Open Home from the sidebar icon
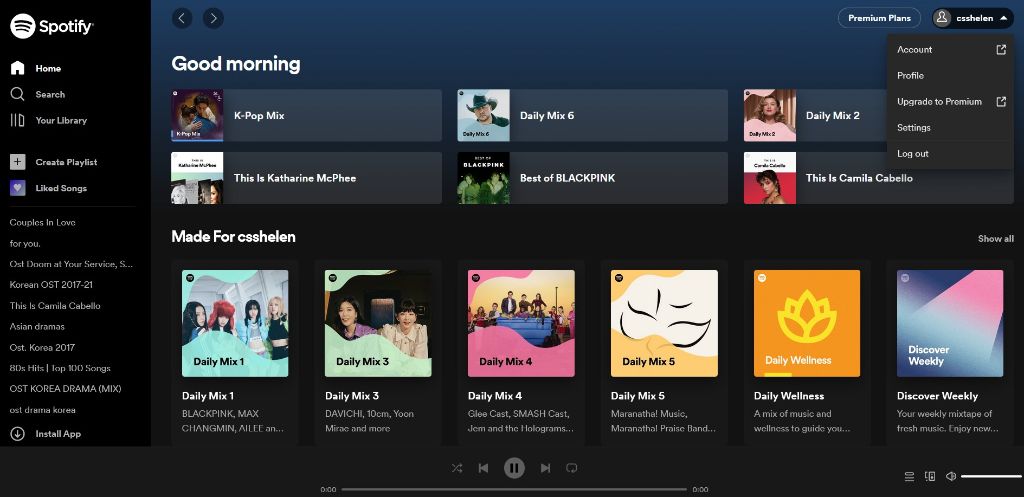The height and width of the screenshot is (497, 1024). (x=18, y=68)
